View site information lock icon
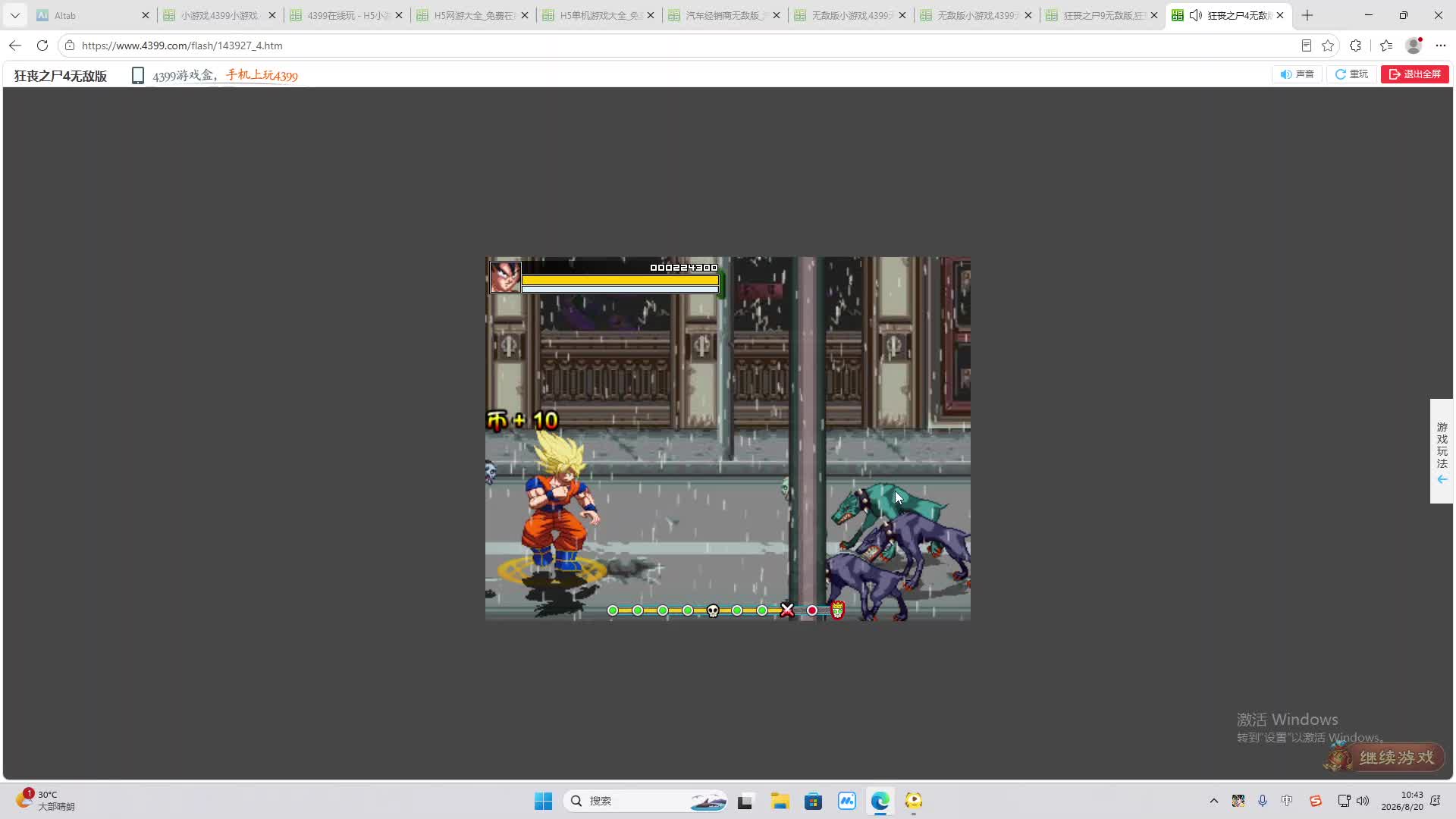Viewport: 1456px width, 819px height. [70, 45]
